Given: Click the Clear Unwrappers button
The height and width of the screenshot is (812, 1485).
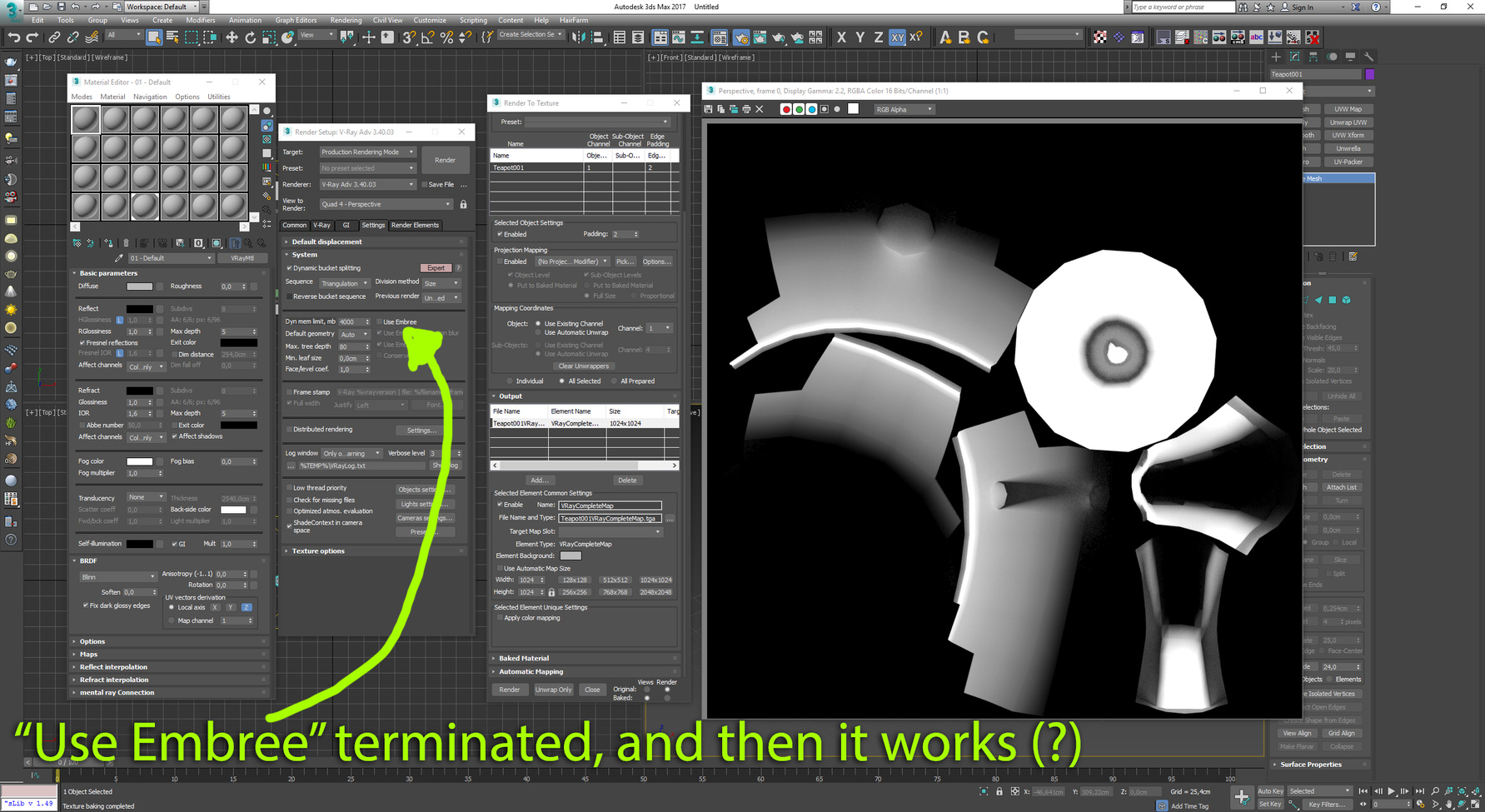Looking at the screenshot, I should [x=583, y=366].
